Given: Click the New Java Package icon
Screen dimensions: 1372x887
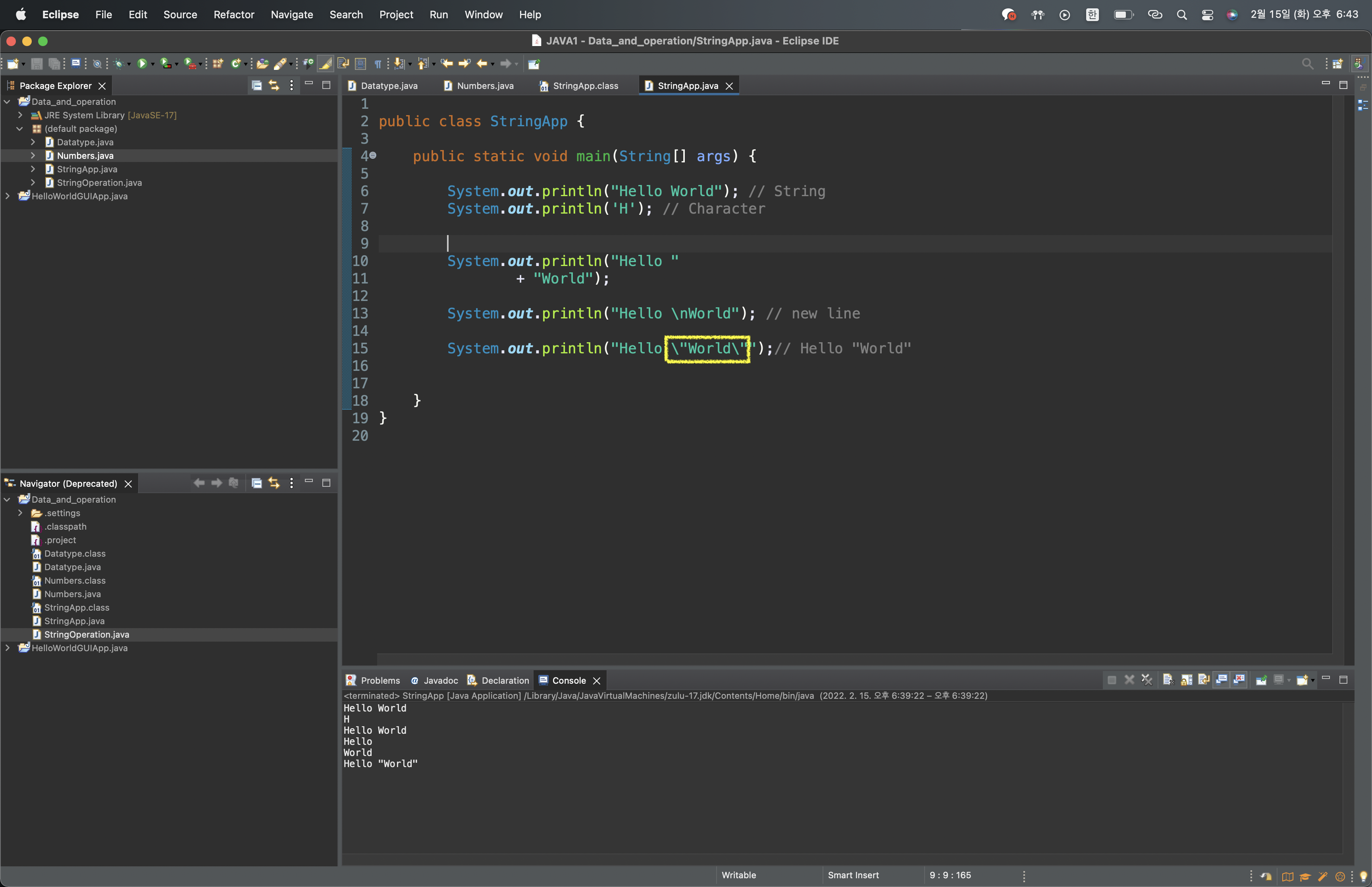Looking at the screenshot, I should point(218,64).
